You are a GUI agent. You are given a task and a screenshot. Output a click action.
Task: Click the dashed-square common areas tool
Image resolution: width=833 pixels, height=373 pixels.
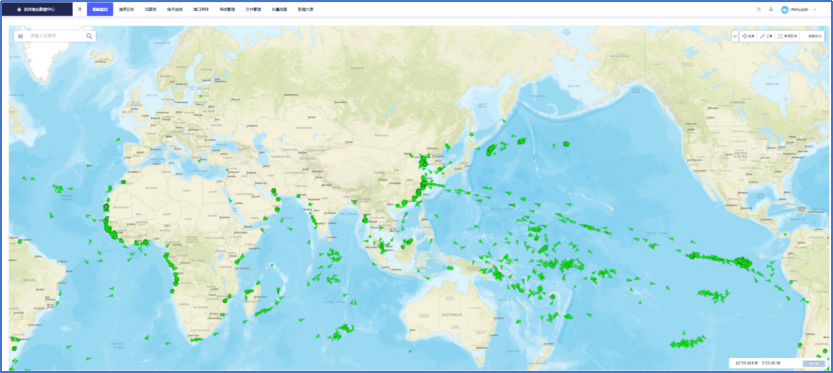point(788,36)
